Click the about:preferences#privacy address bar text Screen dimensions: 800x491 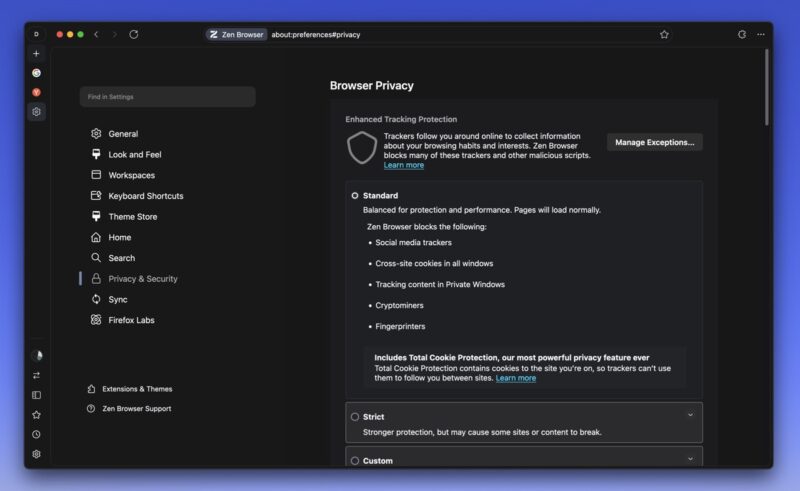pyautogui.click(x=316, y=35)
